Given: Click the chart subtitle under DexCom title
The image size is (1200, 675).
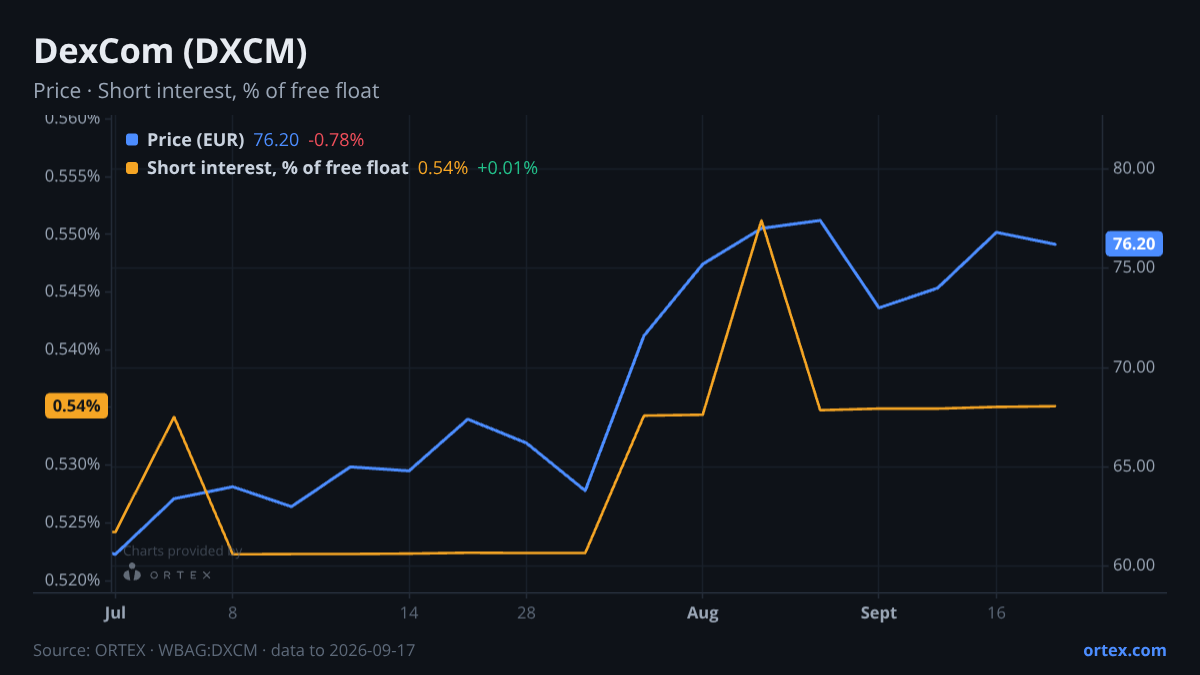Looking at the screenshot, I should [206, 91].
